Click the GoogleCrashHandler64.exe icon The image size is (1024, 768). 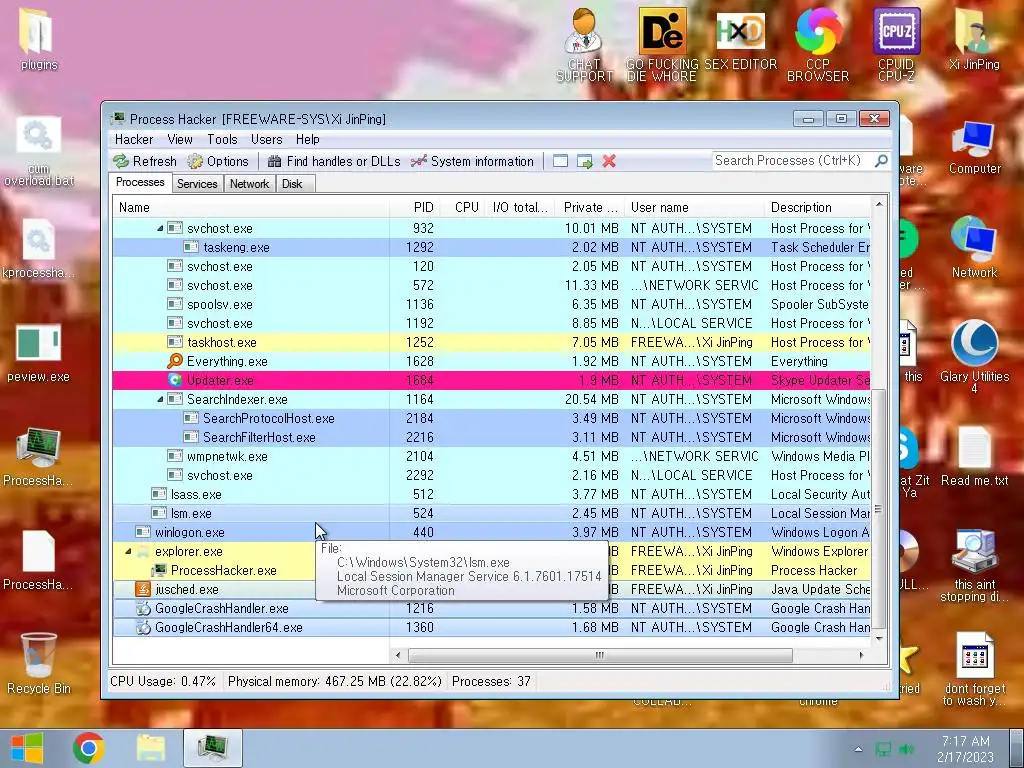pyautogui.click(x=142, y=627)
